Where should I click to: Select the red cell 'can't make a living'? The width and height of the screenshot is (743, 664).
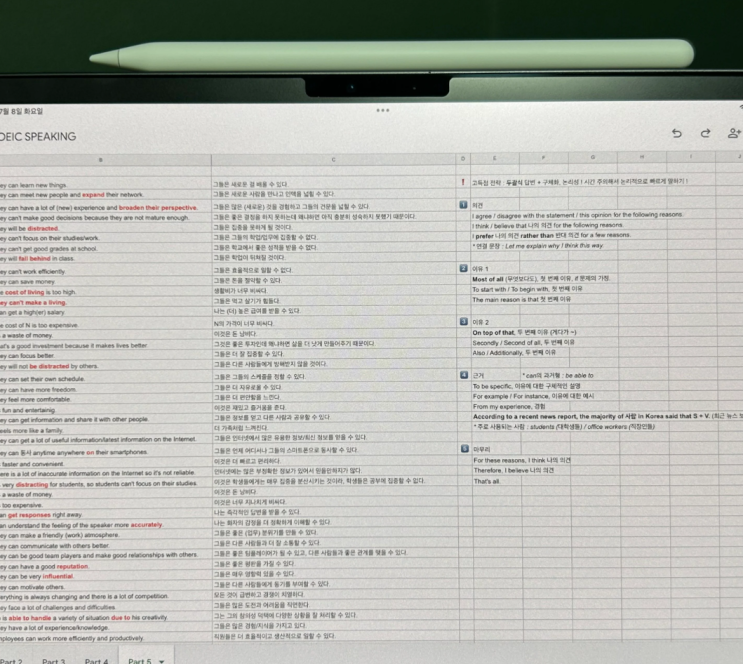click(x=106, y=302)
